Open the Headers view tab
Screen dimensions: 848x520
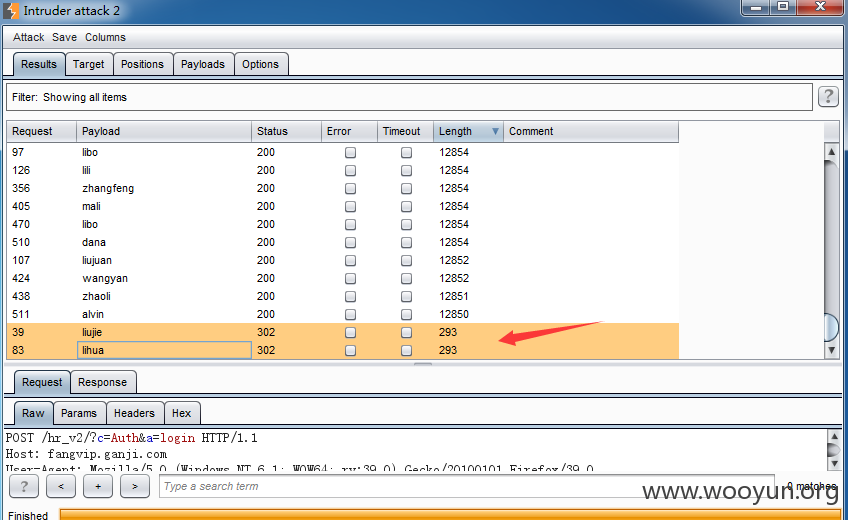tap(134, 413)
